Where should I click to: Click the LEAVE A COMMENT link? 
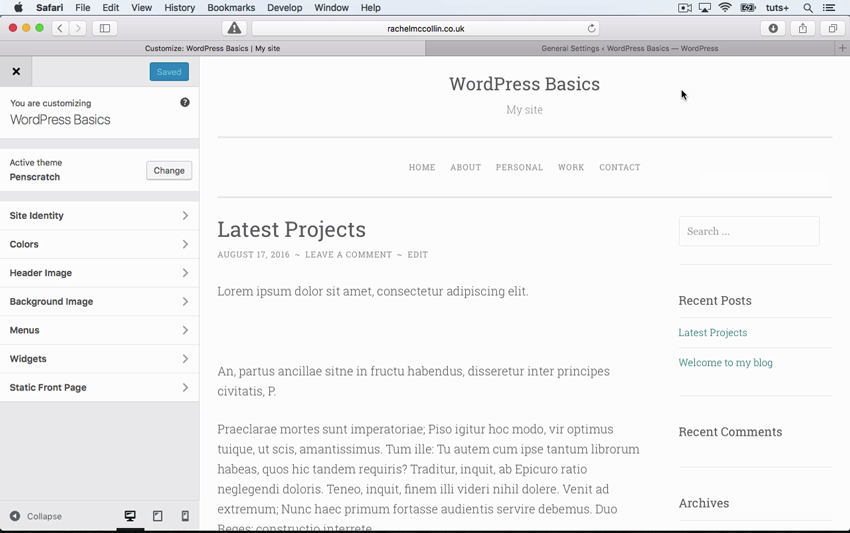[x=348, y=254]
